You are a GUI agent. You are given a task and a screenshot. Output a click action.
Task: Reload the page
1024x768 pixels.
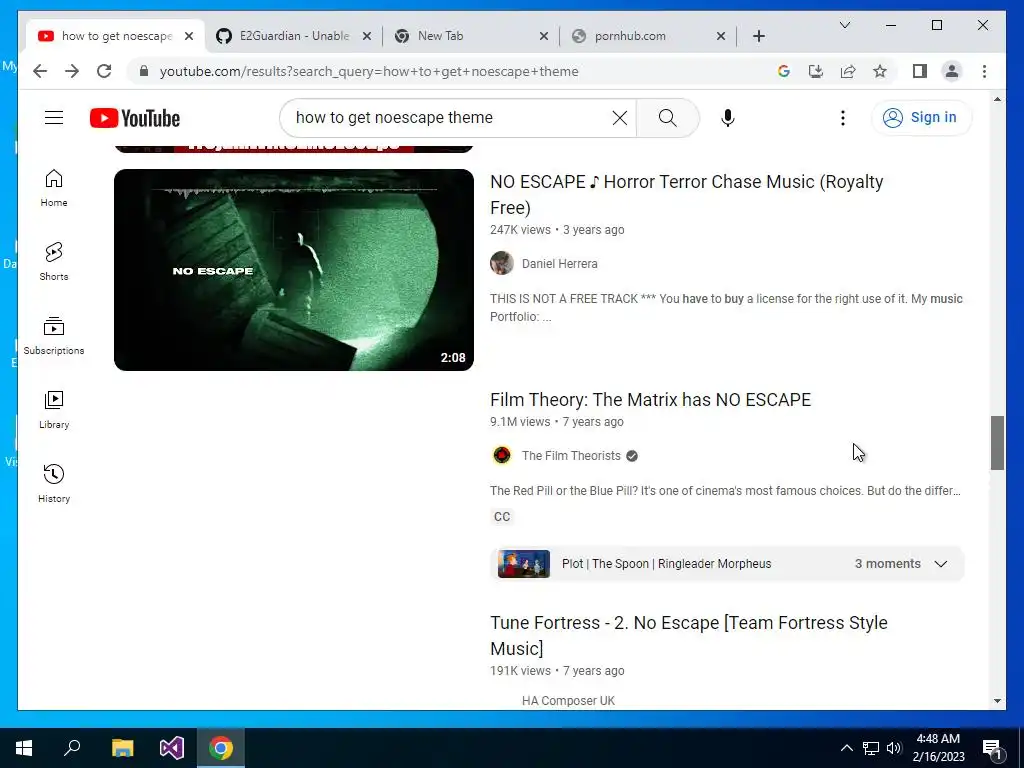(x=104, y=71)
